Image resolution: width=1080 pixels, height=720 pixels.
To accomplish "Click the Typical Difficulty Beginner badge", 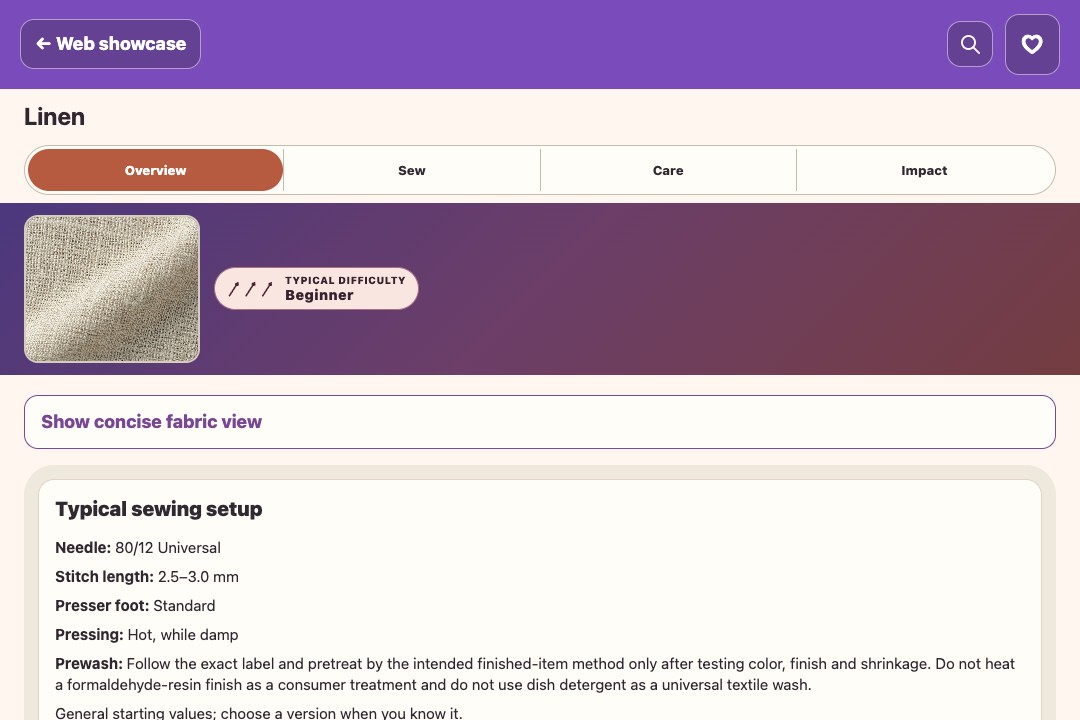I will (316, 289).
